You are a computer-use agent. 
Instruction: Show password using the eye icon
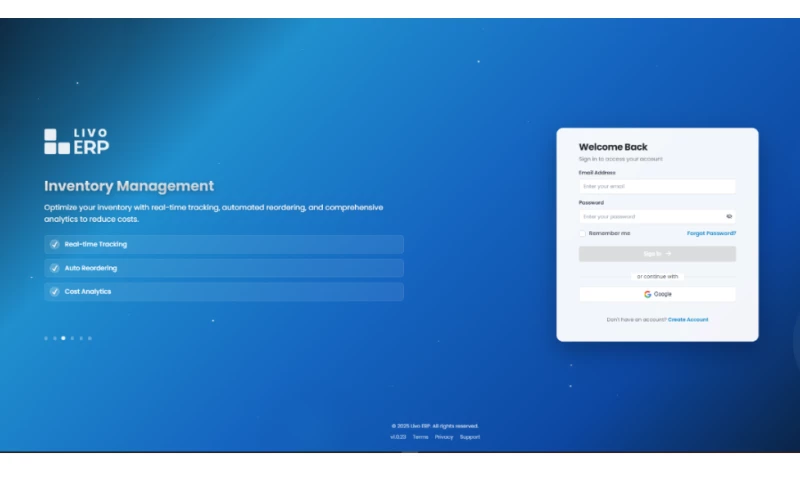pos(729,216)
